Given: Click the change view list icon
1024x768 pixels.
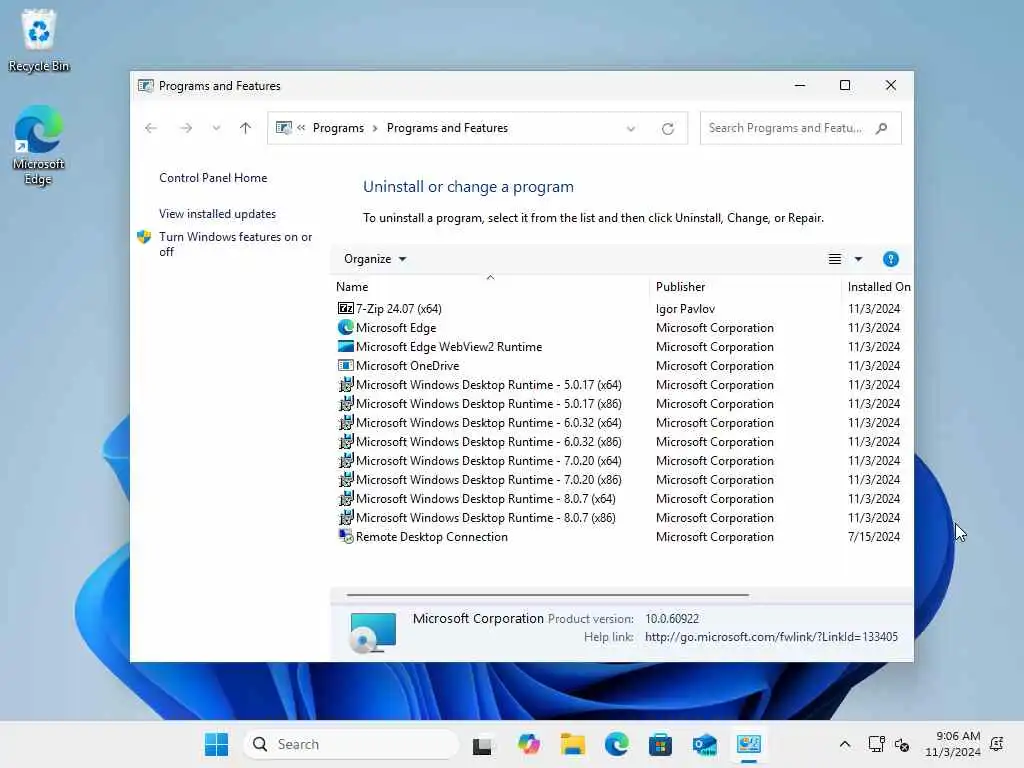Looking at the screenshot, I should click(x=835, y=259).
